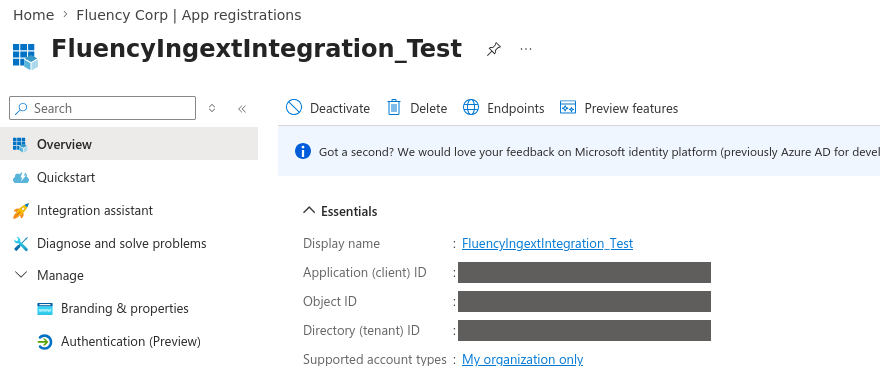Click the redacted Directory (tenant) ID value

point(584,331)
